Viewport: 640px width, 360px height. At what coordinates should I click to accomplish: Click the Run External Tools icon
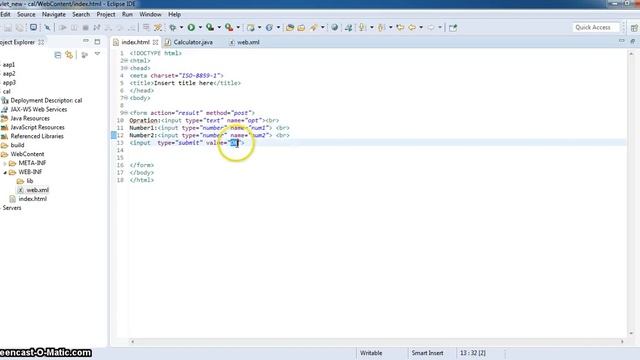tap(229, 28)
